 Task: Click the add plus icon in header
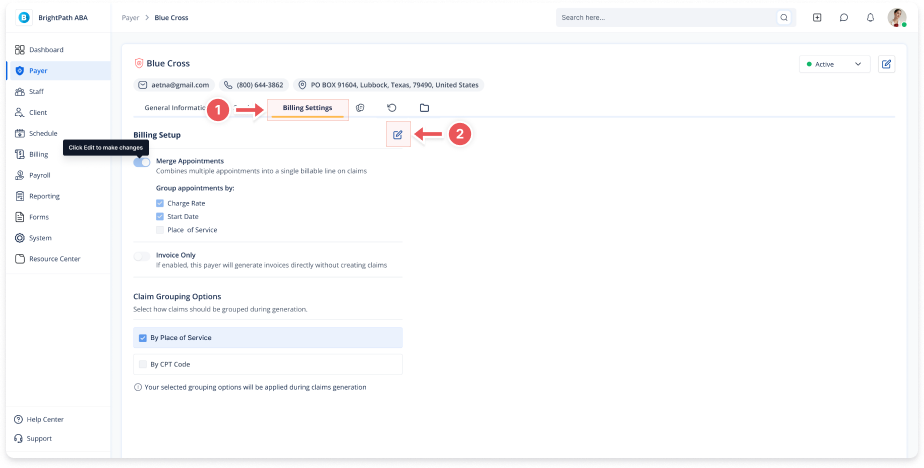click(817, 18)
